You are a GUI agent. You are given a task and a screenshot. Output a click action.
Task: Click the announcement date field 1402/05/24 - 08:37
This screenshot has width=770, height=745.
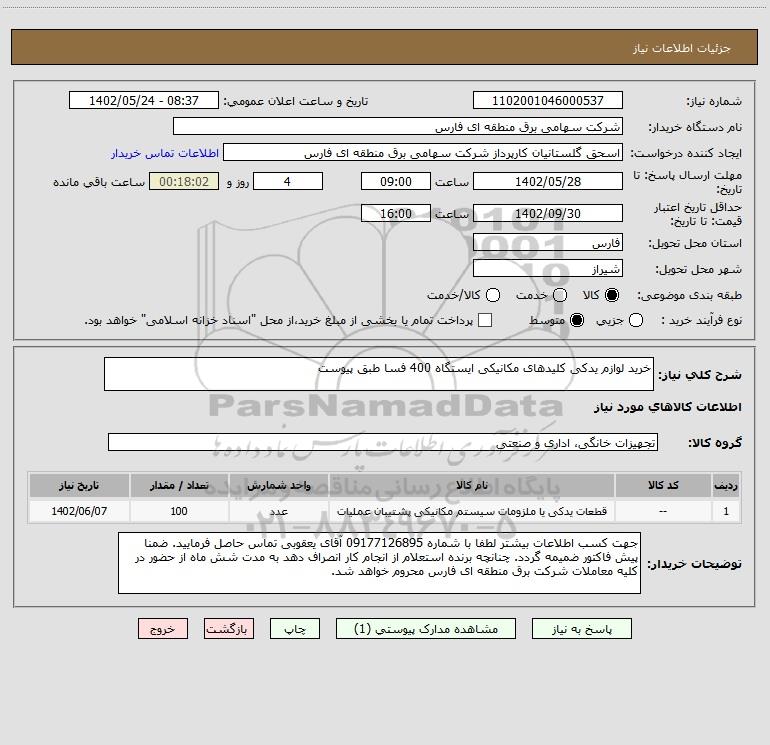coord(144,101)
